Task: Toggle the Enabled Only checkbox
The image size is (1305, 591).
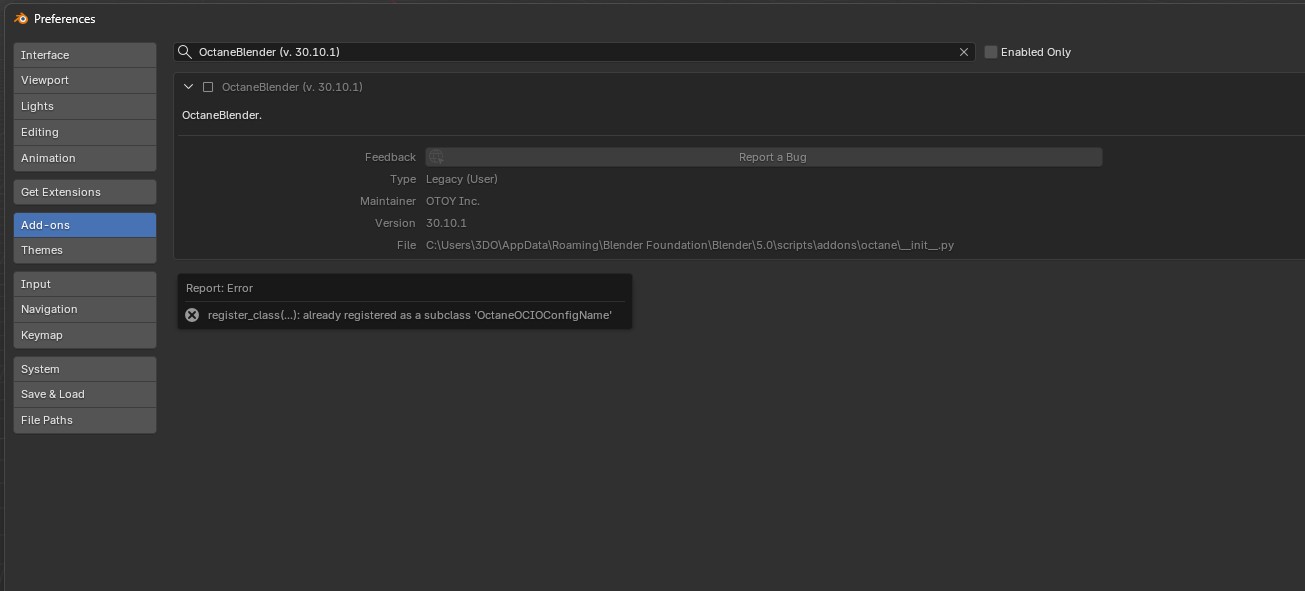Action: point(991,52)
